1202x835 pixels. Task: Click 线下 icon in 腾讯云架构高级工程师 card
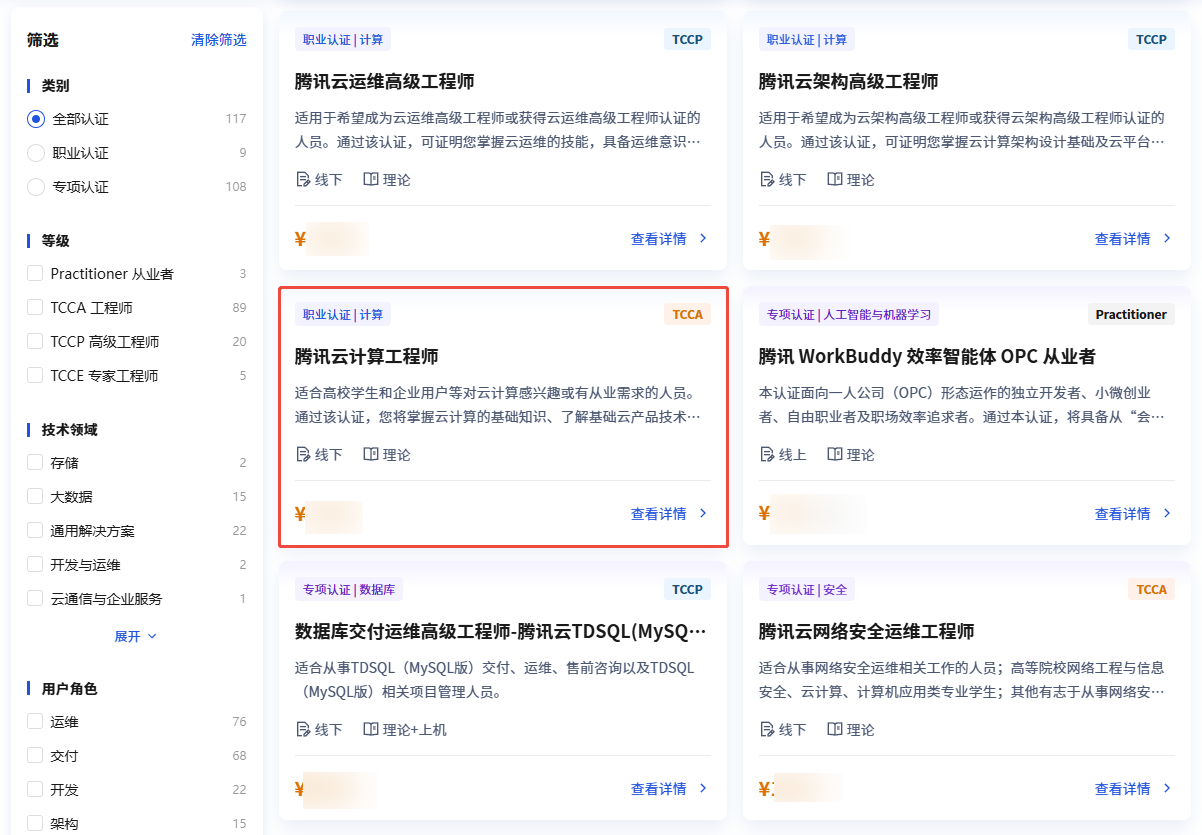(x=768, y=180)
